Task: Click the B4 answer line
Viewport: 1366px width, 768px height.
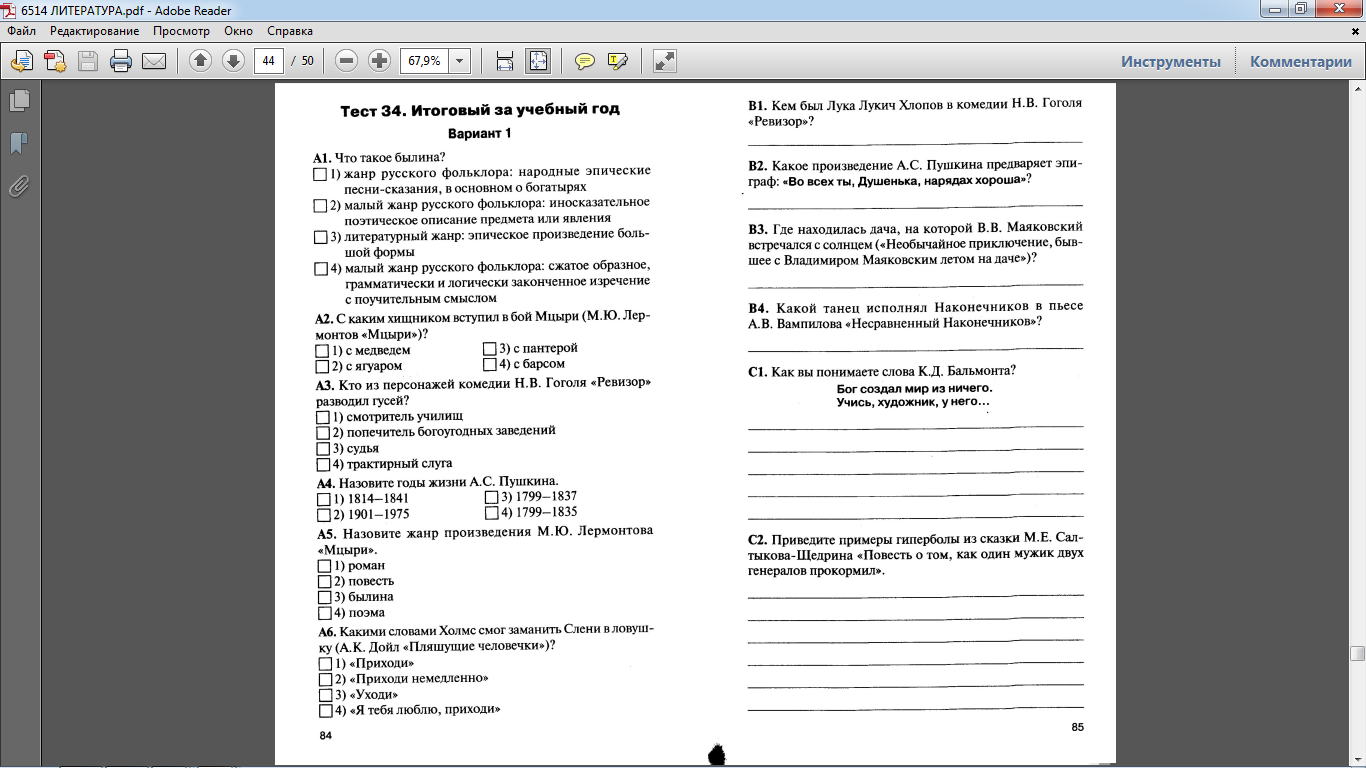Action: point(916,349)
